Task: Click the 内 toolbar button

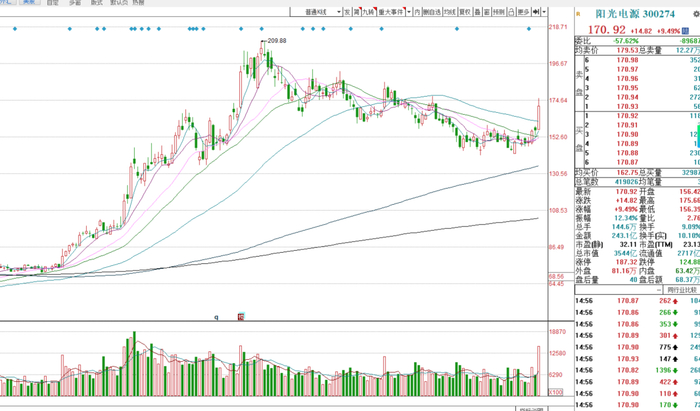Action: pos(417,12)
